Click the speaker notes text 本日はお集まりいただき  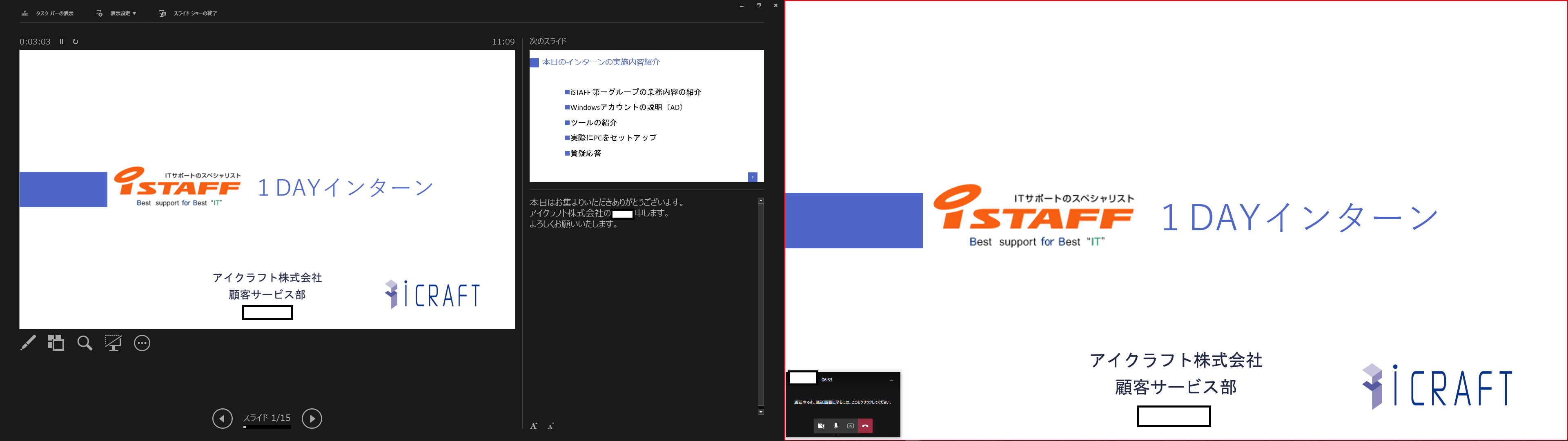608,202
